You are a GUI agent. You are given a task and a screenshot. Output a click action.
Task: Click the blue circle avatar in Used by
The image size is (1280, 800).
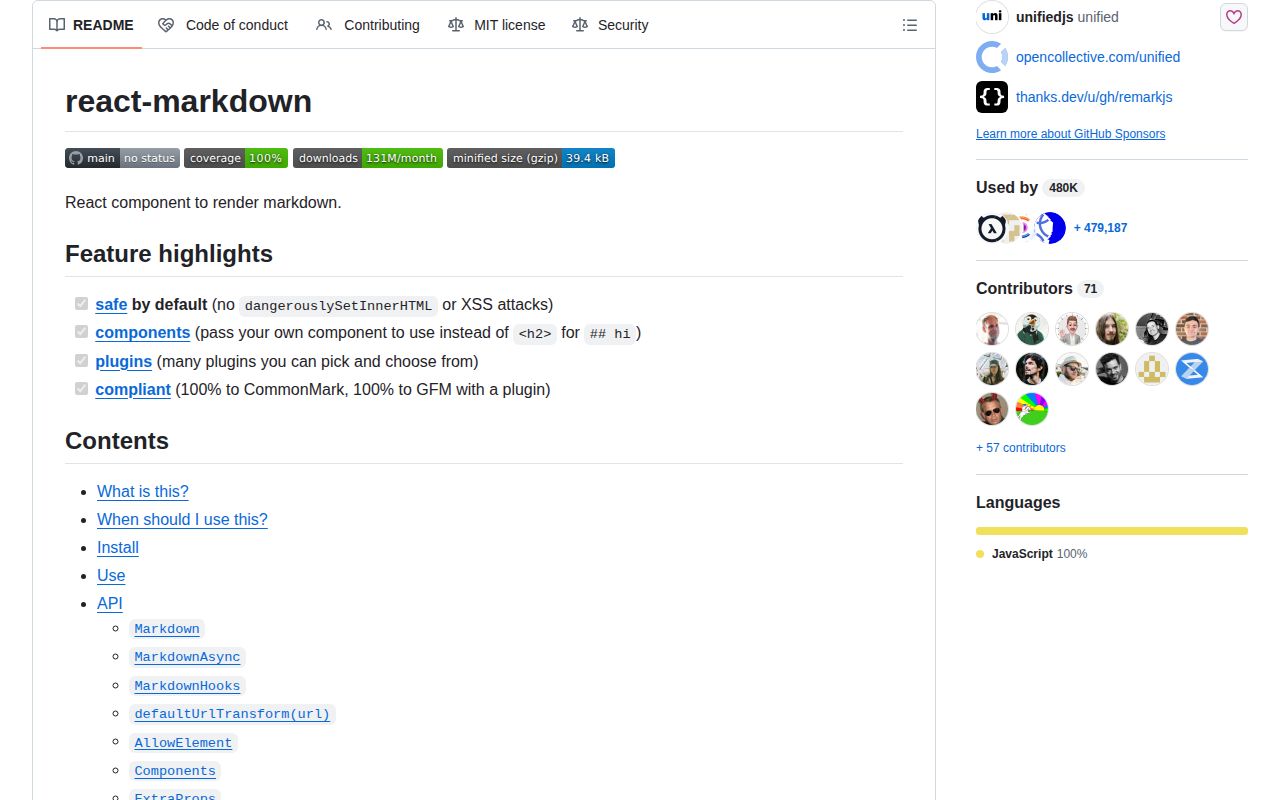1052,228
